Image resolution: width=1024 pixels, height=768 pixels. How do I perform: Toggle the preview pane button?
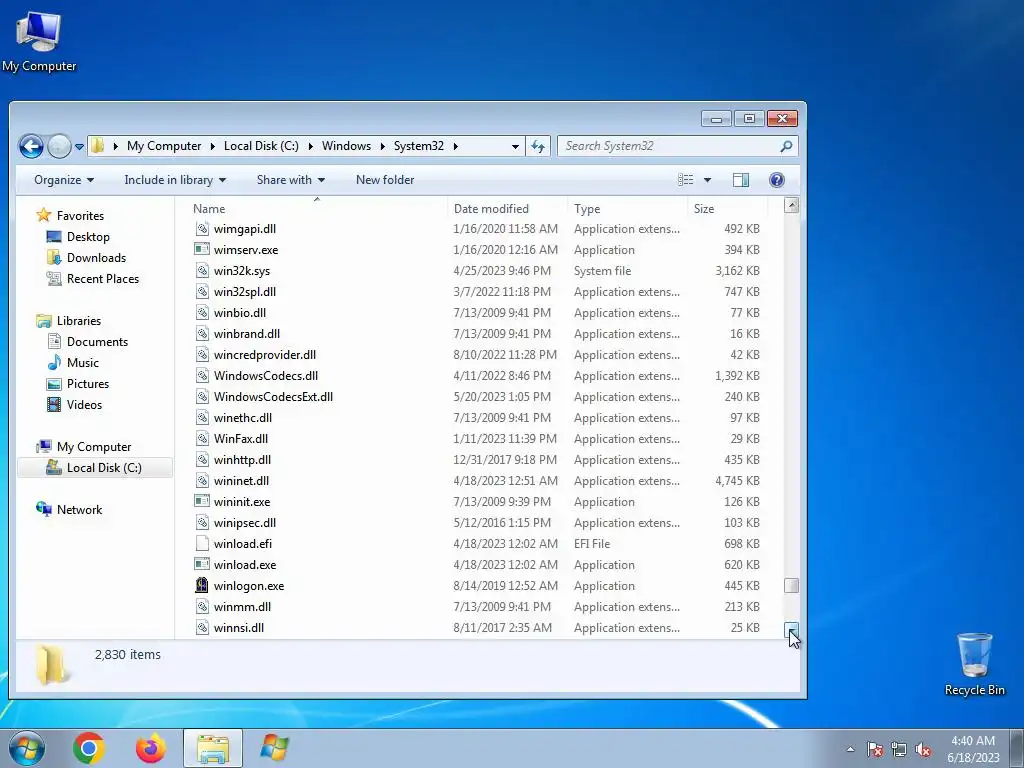pos(741,180)
